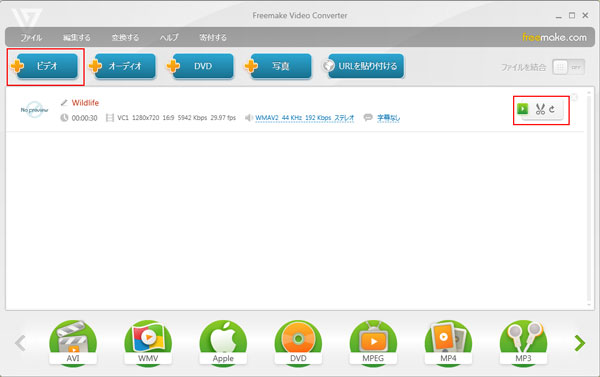Minimize the Freemake window
Viewport: 600px width, 377px height.
(x=559, y=16)
